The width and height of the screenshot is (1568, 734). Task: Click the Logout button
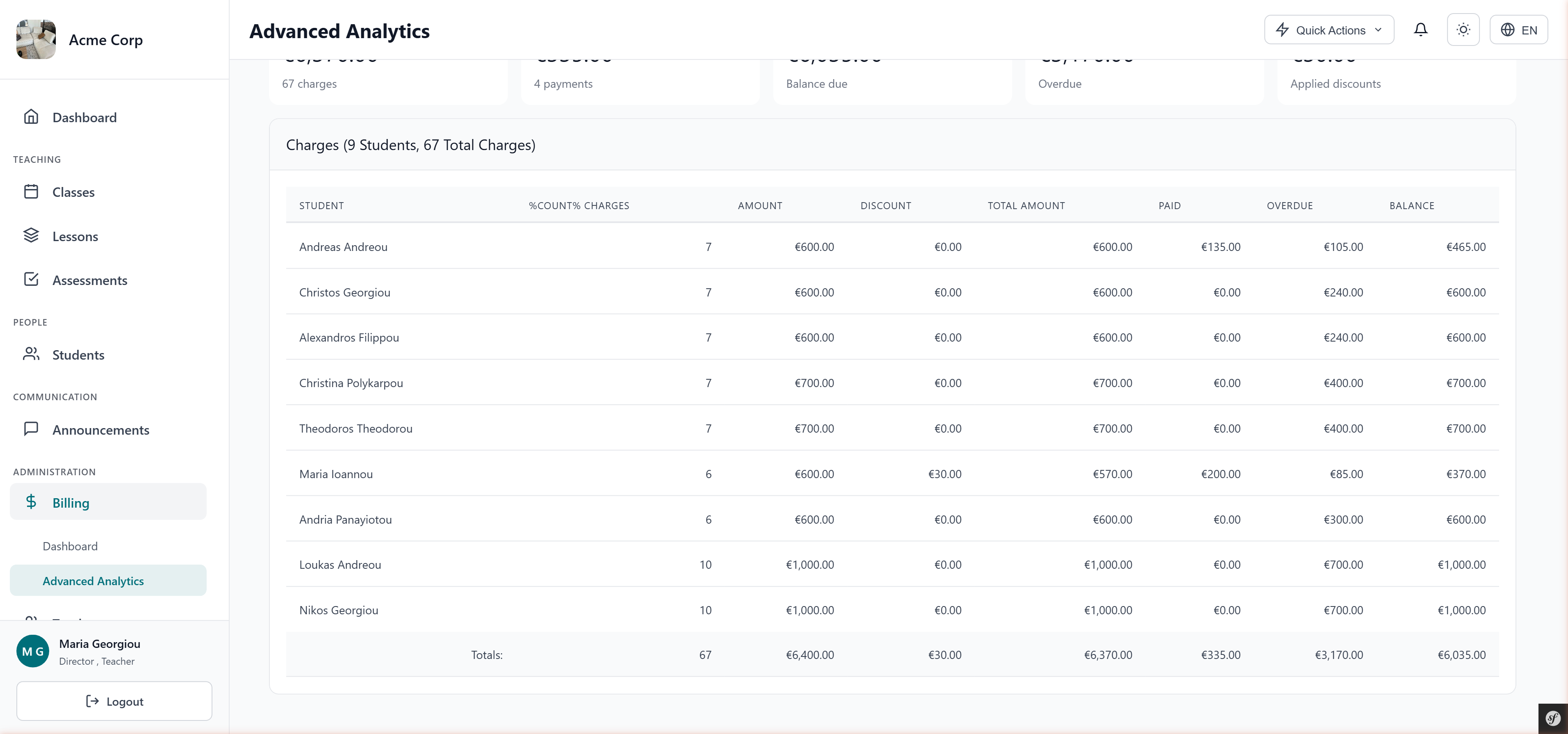(x=114, y=701)
